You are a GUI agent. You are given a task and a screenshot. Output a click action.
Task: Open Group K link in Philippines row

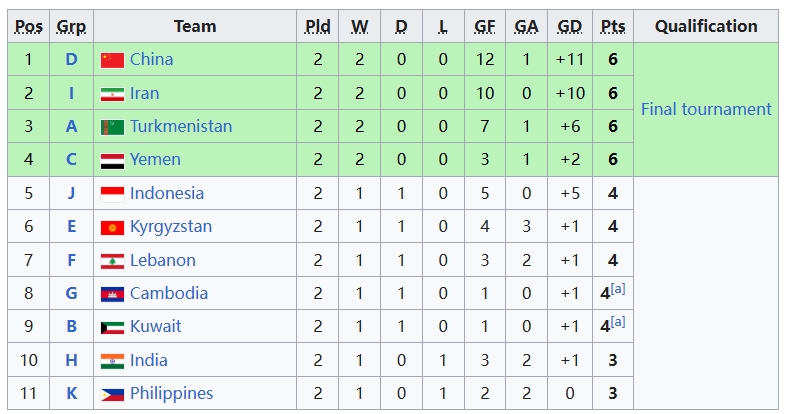(71, 393)
